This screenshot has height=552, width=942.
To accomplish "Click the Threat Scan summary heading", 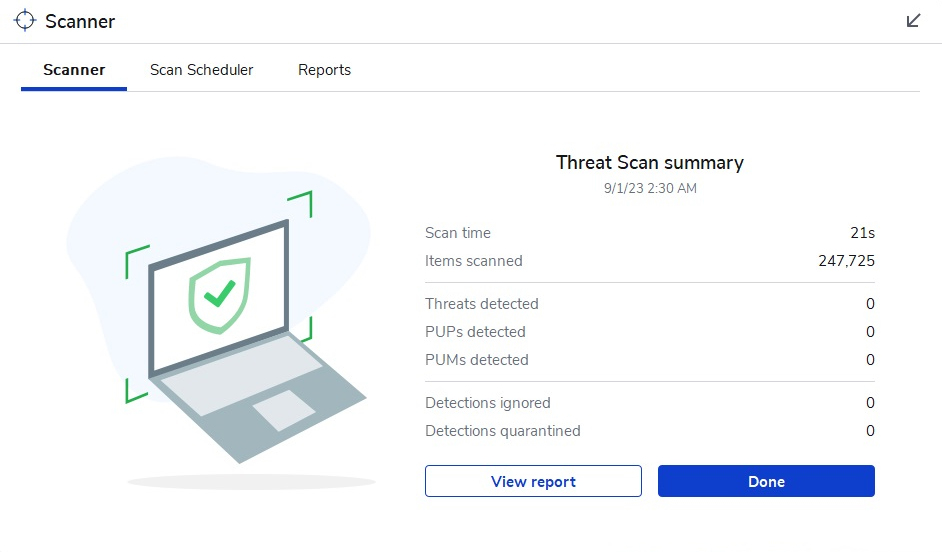I will (649, 162).
